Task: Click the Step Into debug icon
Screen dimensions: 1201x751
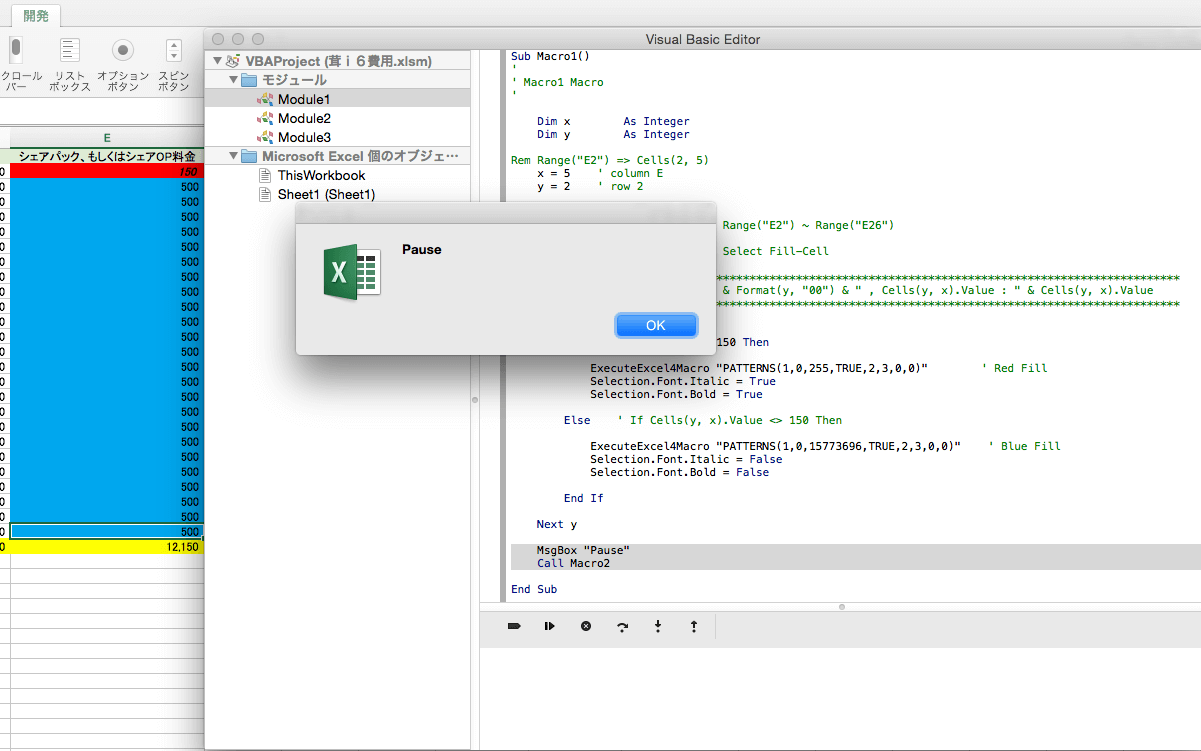Action: [658, 626]
